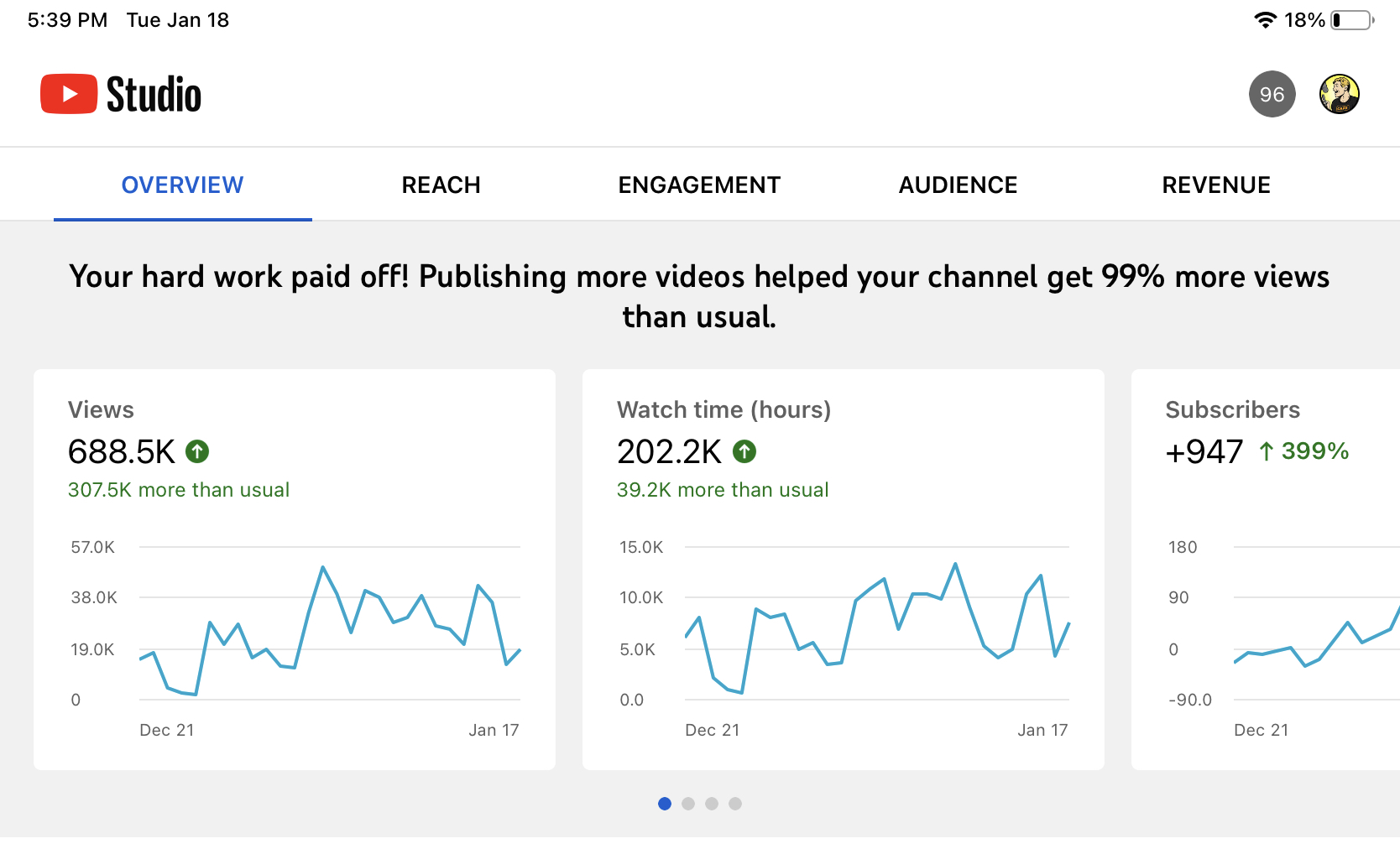Tap the 5:39 PM clock in status bar
This screenshot has width=1400, height=849.
tap(67, 20)
